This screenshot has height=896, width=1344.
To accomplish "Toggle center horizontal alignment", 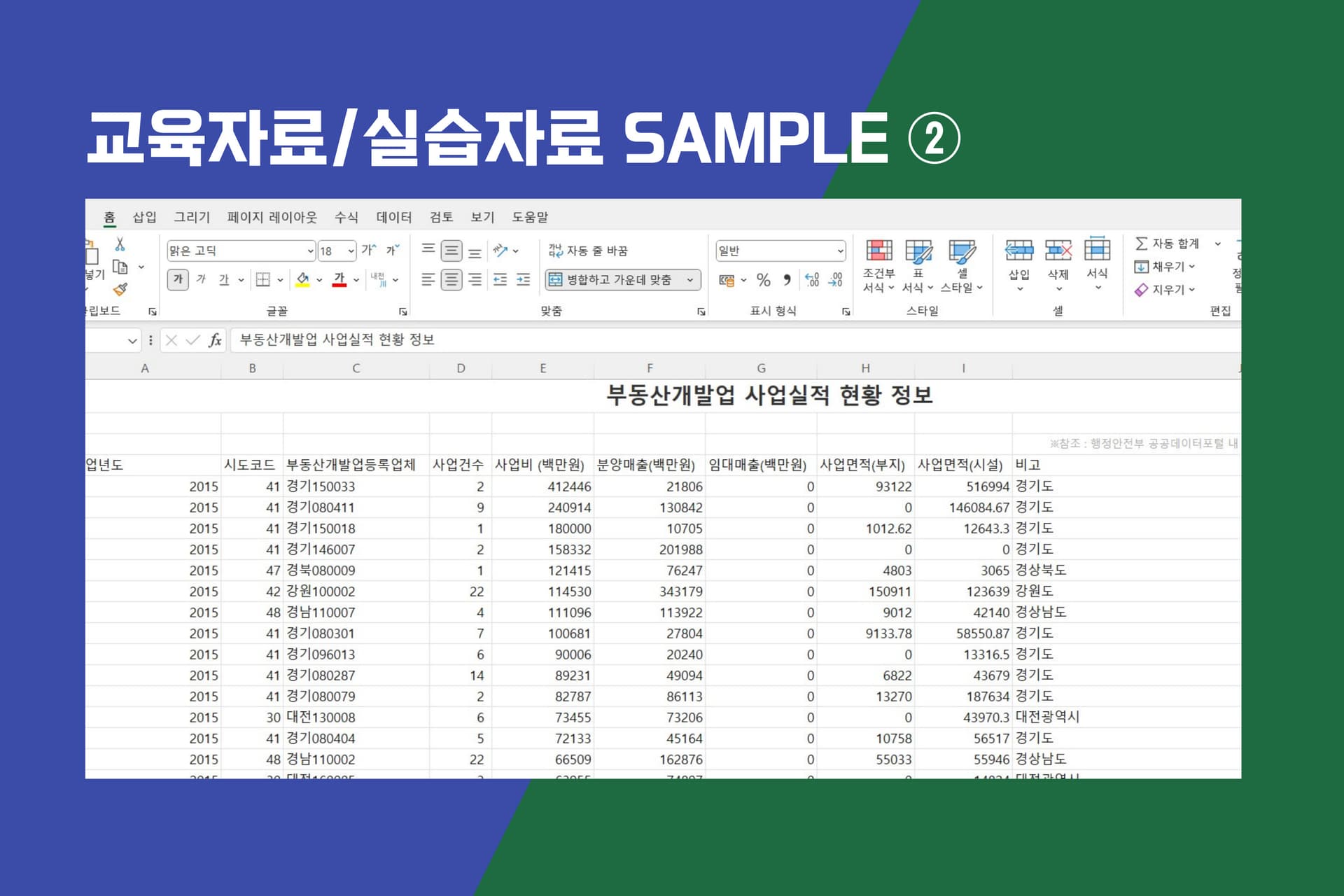I will point(451,280).
